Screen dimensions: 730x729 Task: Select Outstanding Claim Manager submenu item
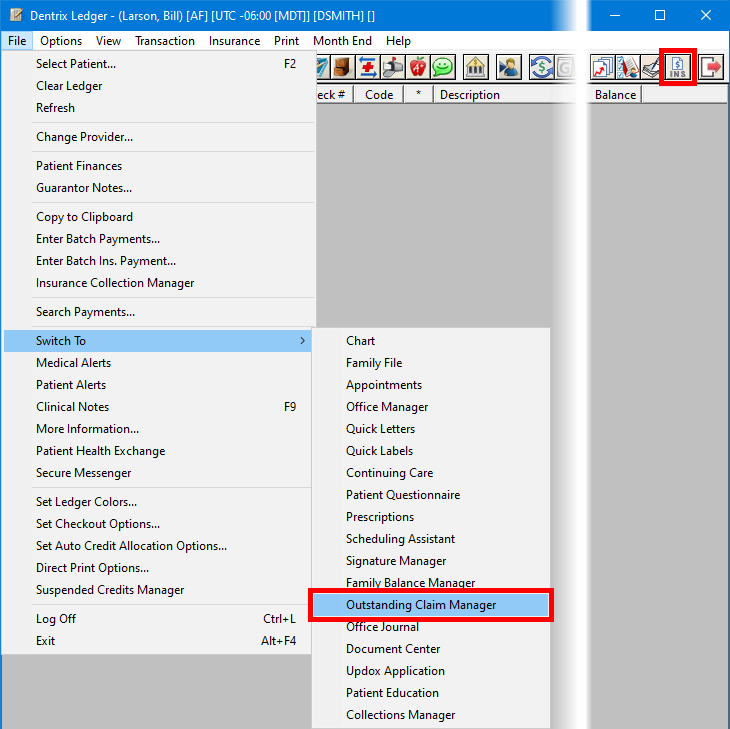tap(431, 605)
